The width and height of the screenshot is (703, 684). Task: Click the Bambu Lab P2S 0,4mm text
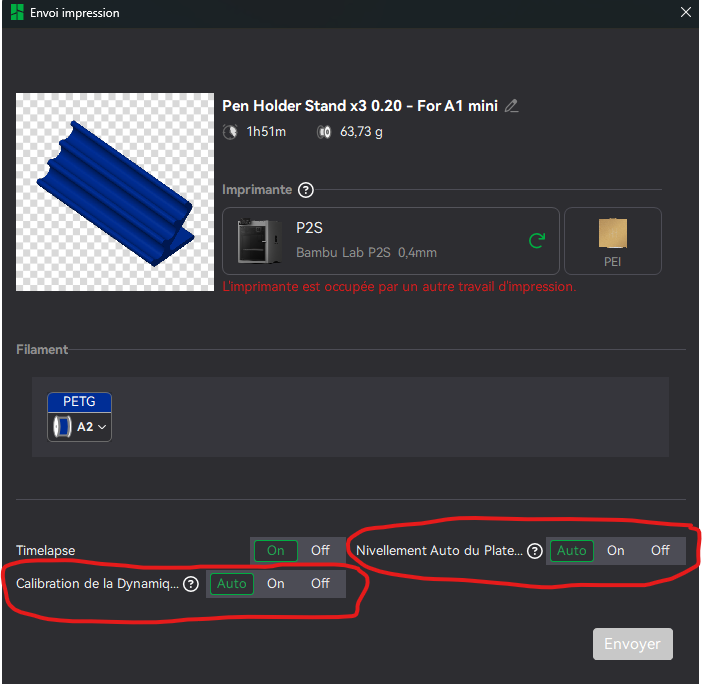366,253
